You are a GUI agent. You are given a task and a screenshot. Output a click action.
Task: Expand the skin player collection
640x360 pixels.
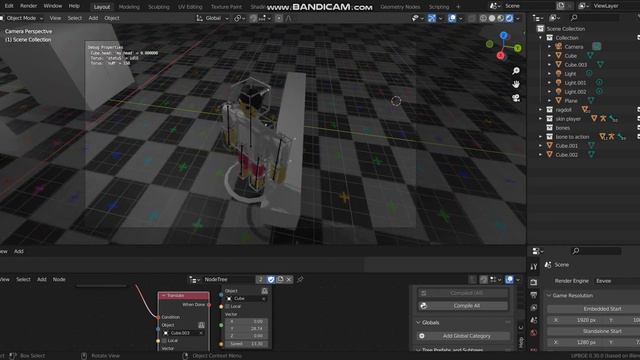[540, 119]
